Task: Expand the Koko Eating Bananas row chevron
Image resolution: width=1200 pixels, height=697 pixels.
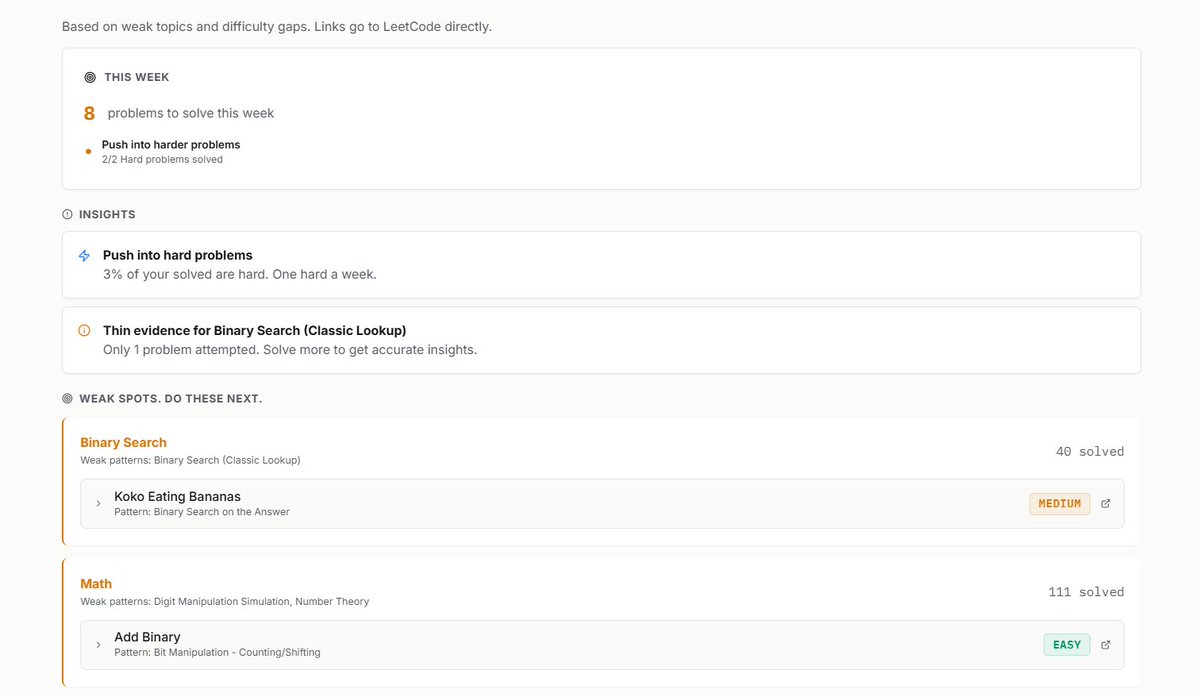Action: tap(98, 503)
